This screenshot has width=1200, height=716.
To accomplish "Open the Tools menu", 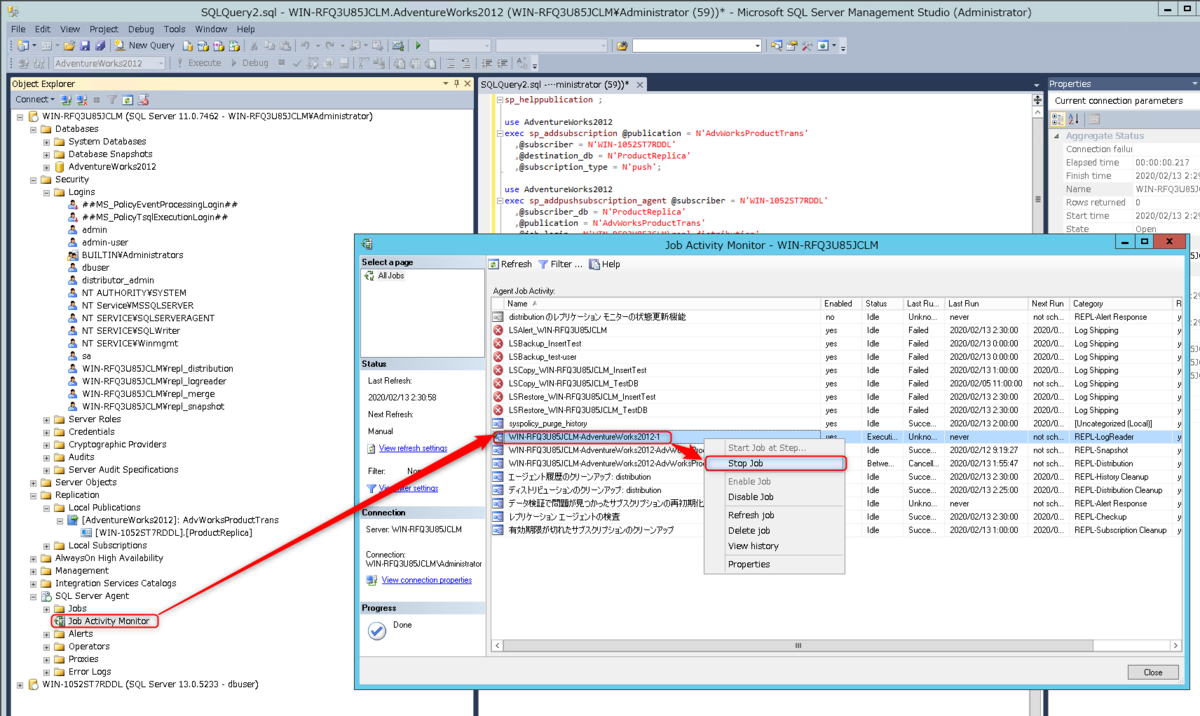I will point(174,29).
